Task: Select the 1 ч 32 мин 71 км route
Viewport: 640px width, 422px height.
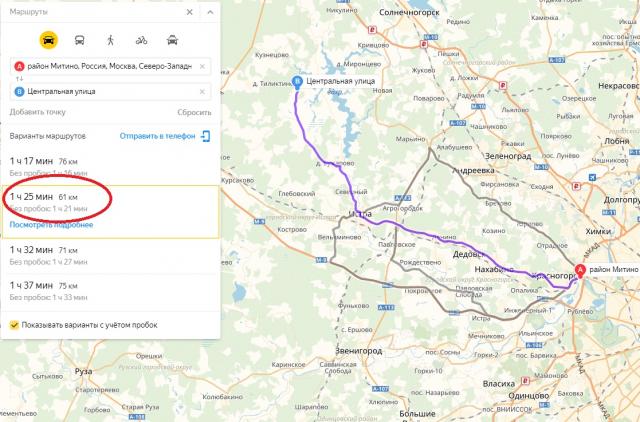Action: pos(110,255)
